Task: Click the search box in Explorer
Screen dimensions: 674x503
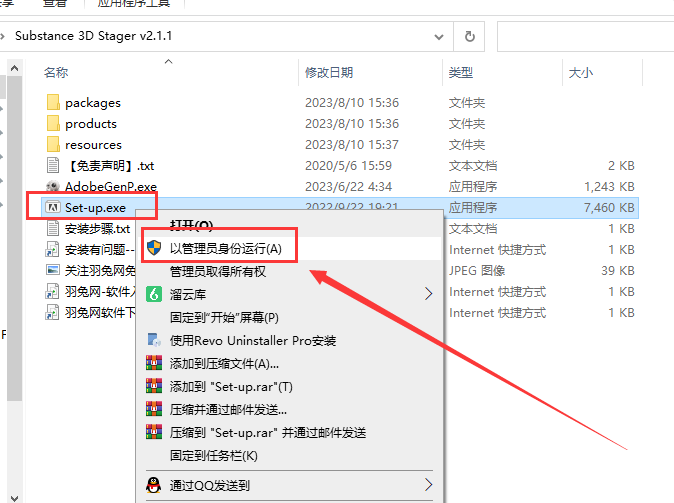Action: click(x=585, y=37)
